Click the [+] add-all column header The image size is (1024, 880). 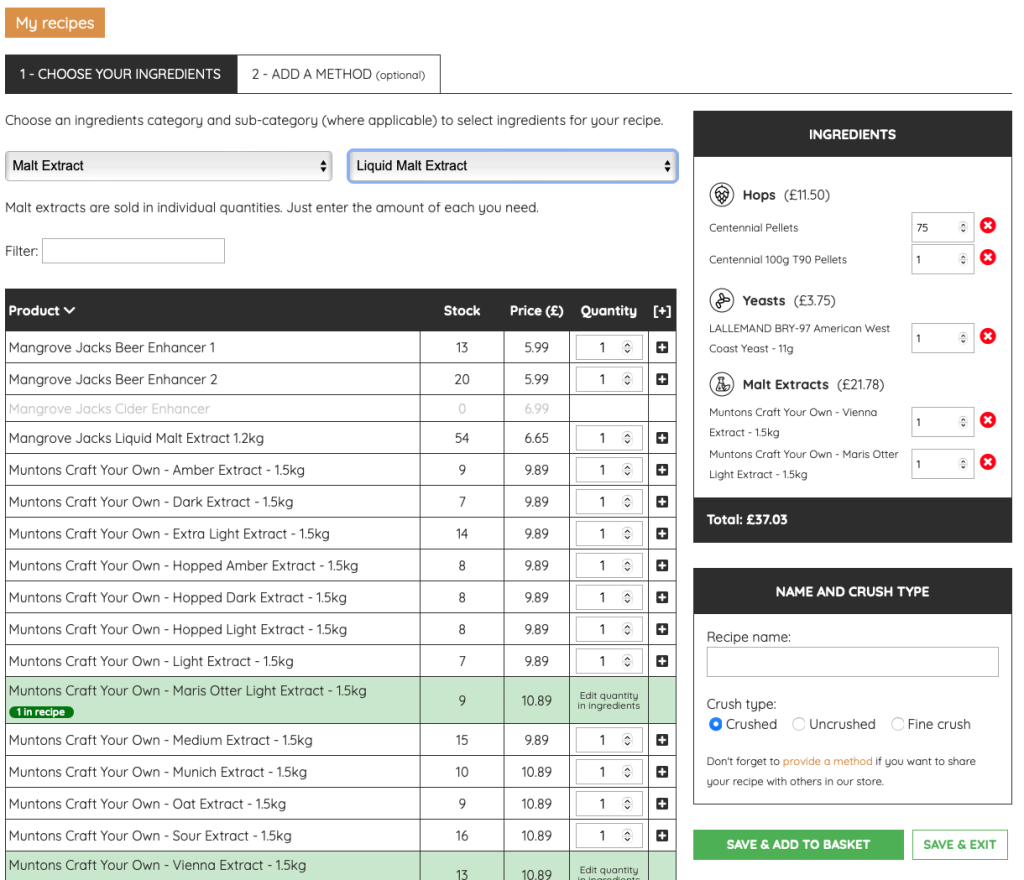tap(662, 311)
